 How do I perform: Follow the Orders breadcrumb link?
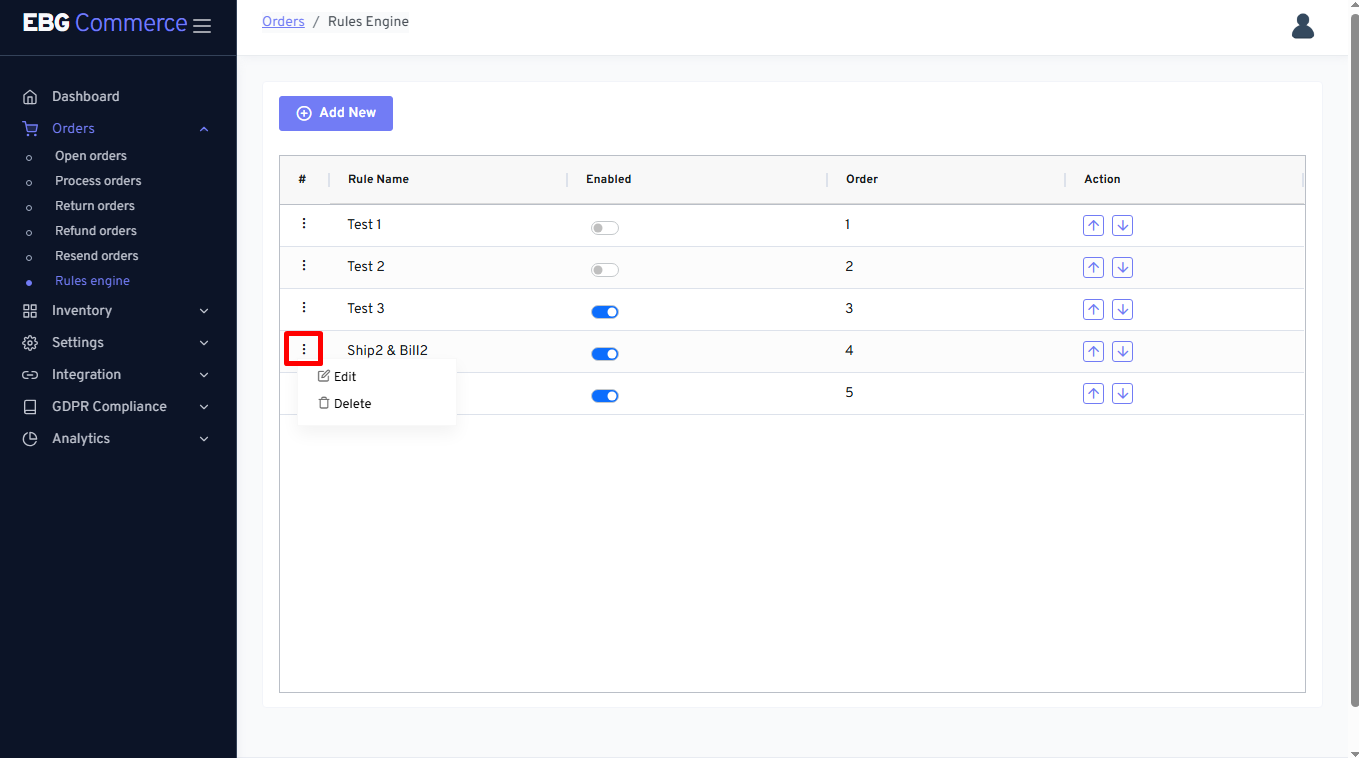coord(283,22)
